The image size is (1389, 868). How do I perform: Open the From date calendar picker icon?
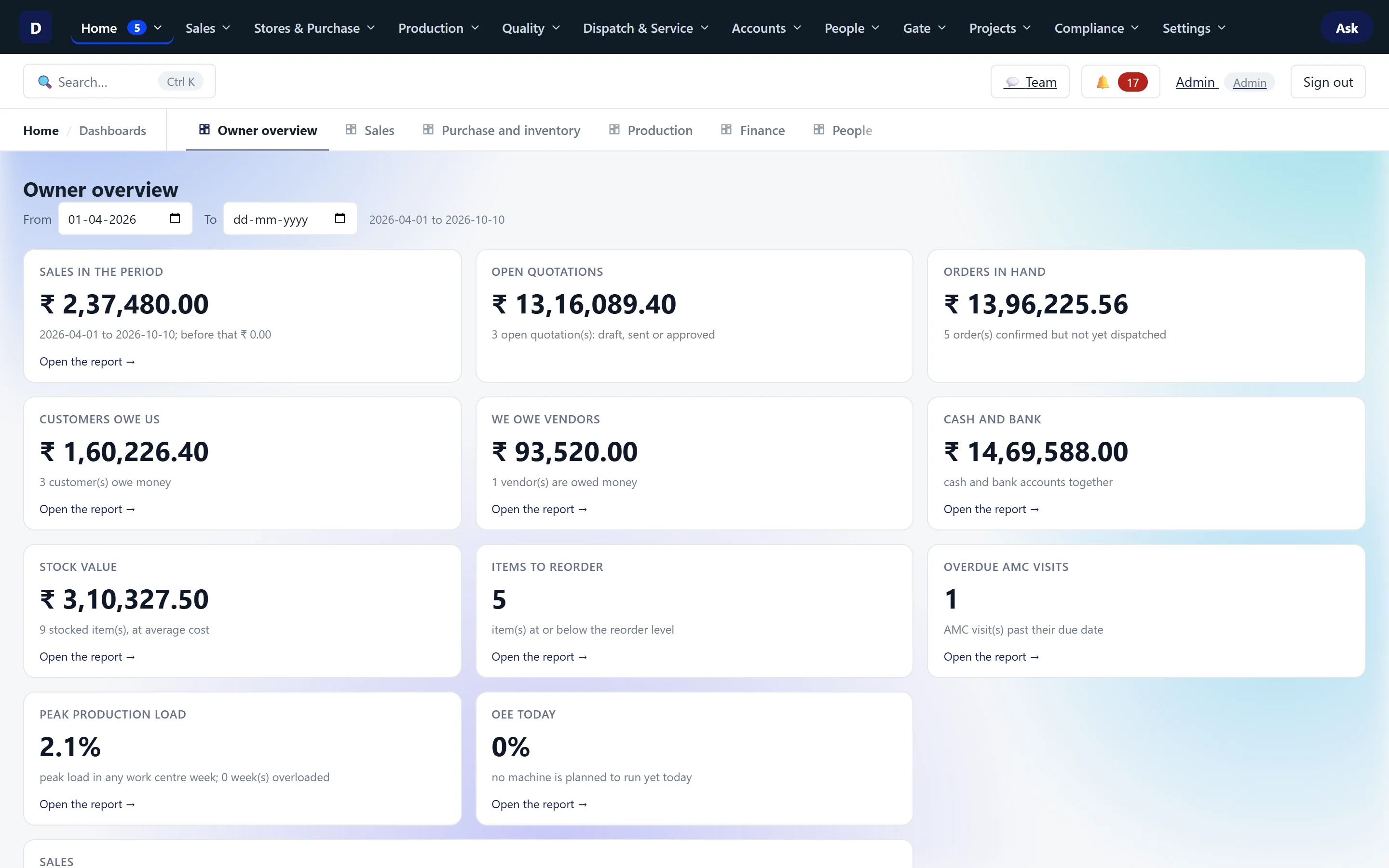pos(175,218)
